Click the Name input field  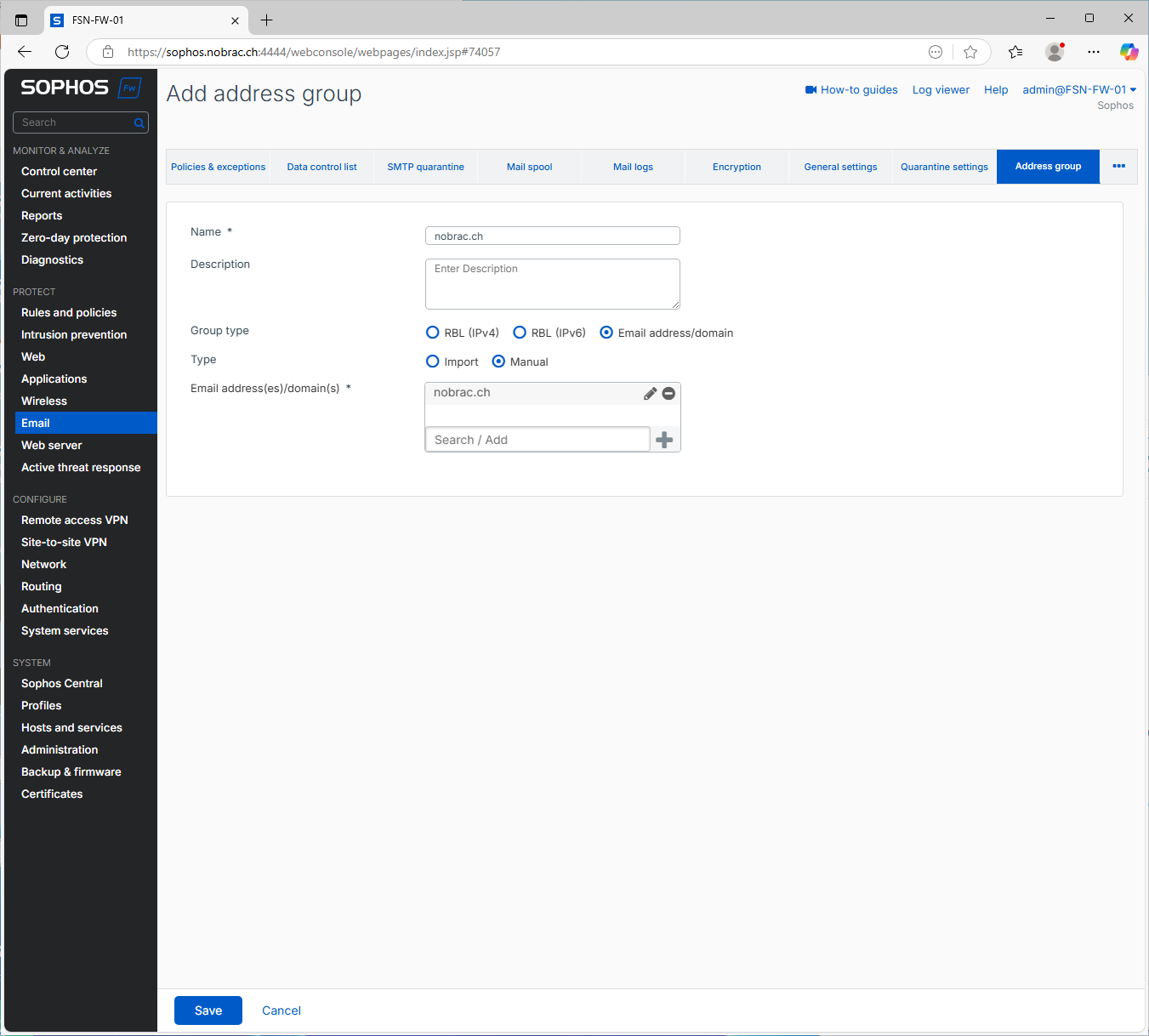(553, 236)
